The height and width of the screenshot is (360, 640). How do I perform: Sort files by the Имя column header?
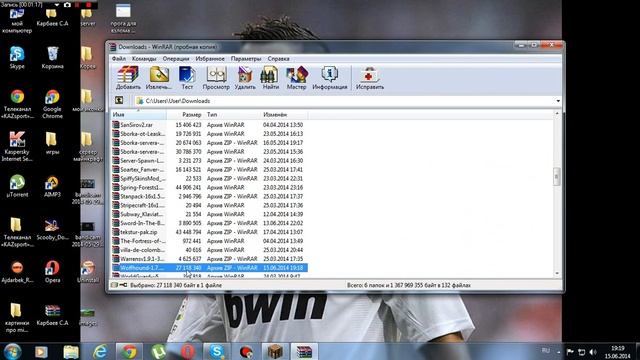(139, 115)
